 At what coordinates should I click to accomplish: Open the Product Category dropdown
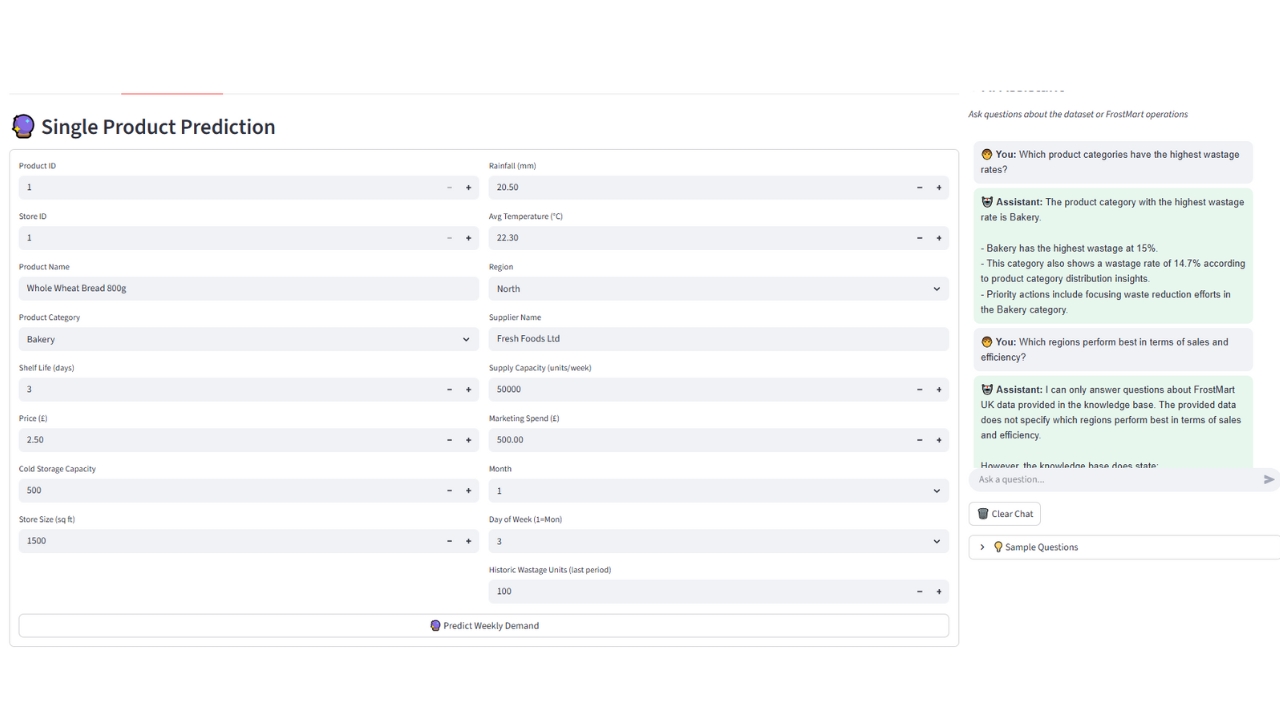248,340
